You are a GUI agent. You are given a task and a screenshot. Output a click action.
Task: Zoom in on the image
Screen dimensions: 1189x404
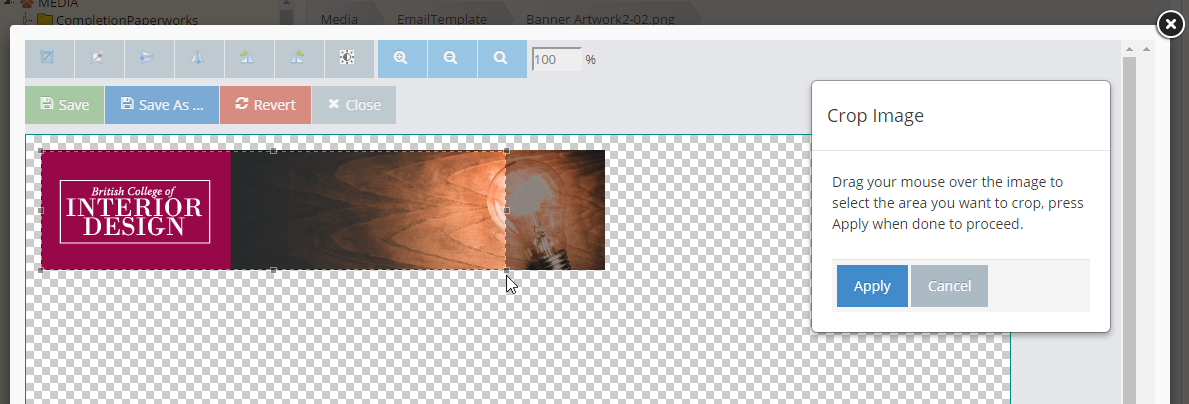pyautogui.click(x=402, y=58)
